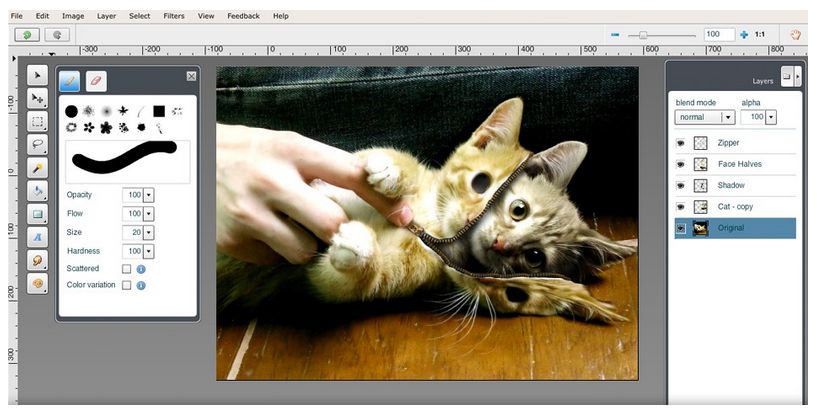Choose the Paint Bucket fill tool
Screen dimensions: 817x414
(38, 190)
